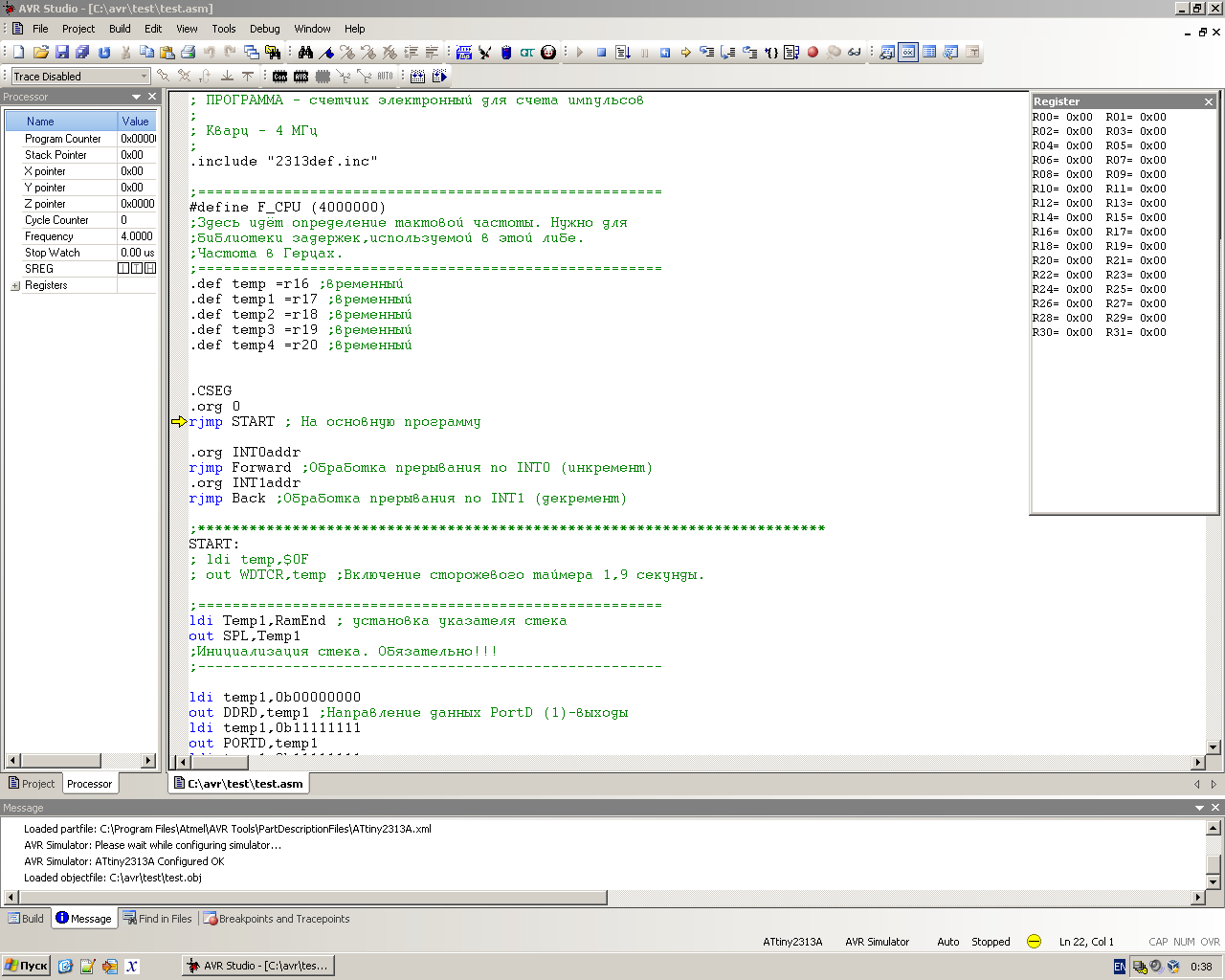This screenshot has height=980, width=1225.
Task: Open the Debug menu
Action: pyautogui.click(x=264, y=29)
